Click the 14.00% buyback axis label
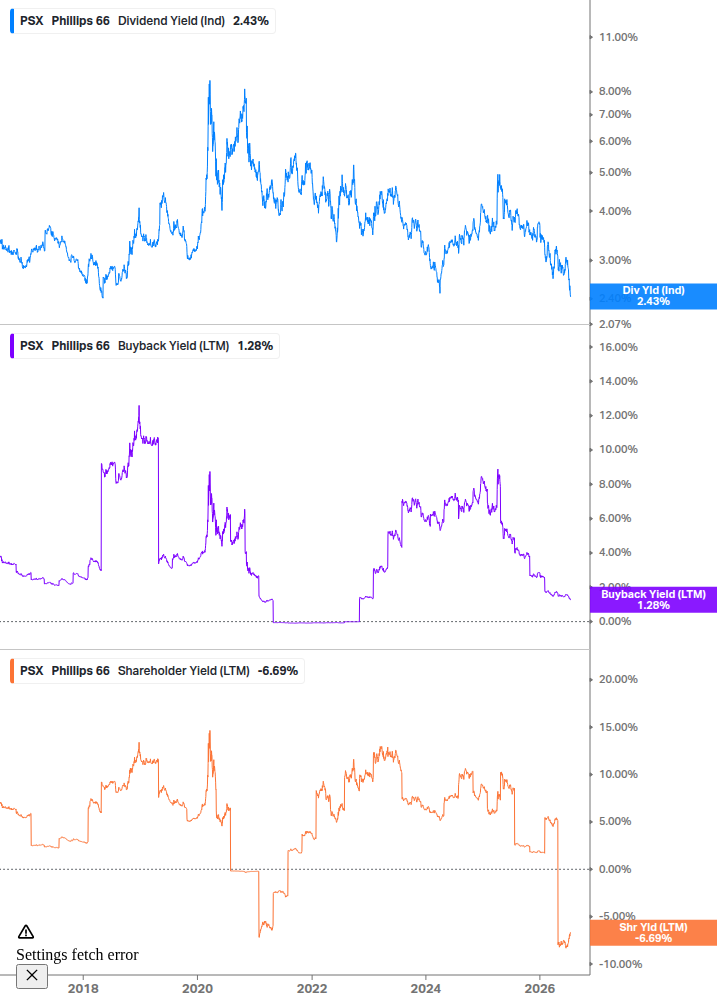 [x=618, y=381]
